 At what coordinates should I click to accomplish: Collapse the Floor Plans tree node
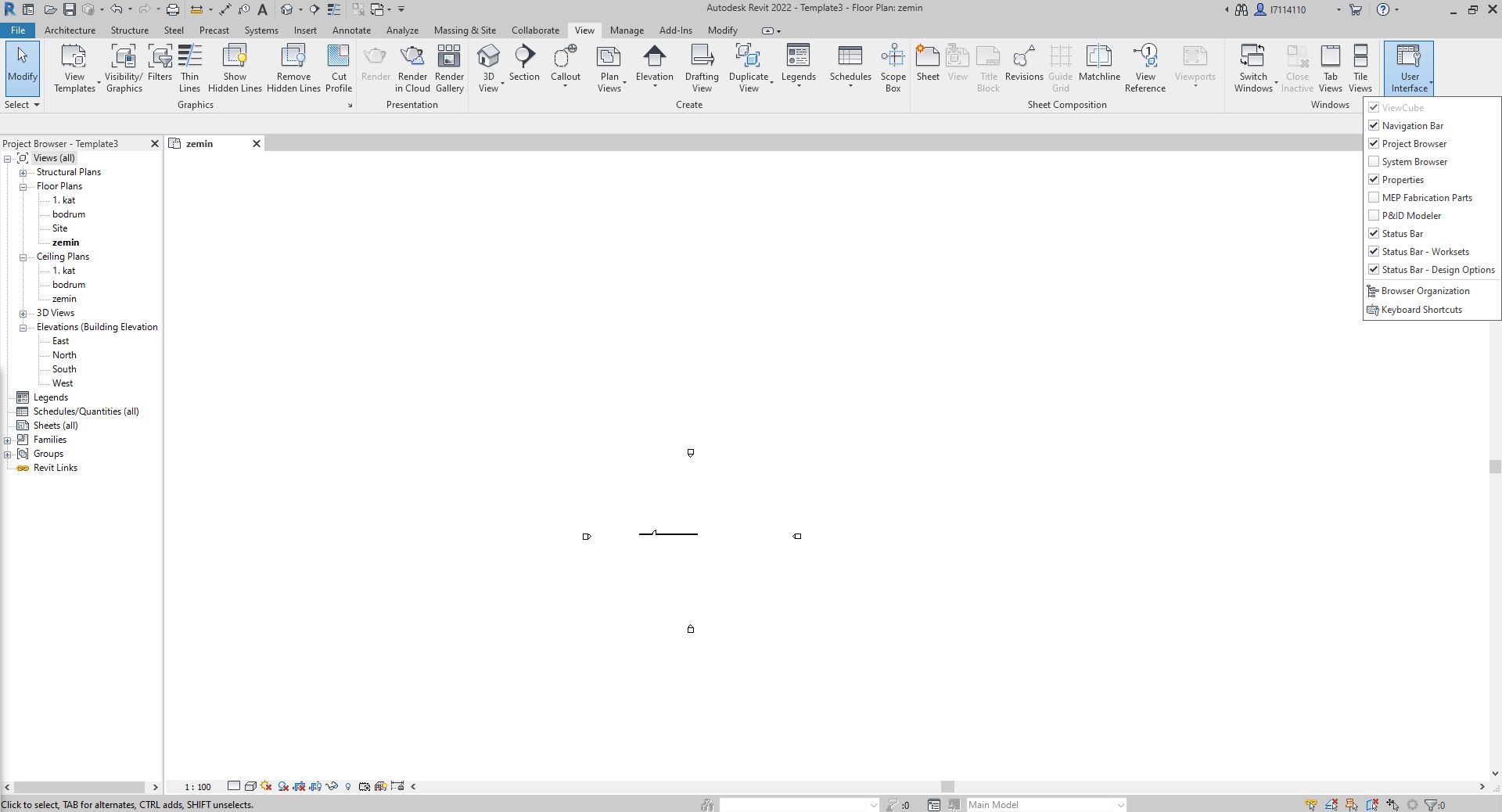[x=23, y=186]
